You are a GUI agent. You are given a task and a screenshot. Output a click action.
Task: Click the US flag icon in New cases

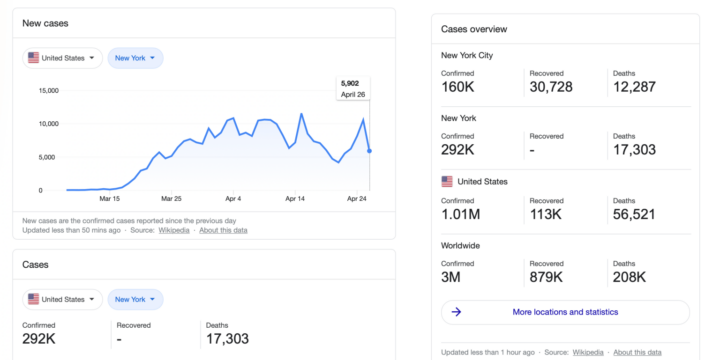[34, 58]
